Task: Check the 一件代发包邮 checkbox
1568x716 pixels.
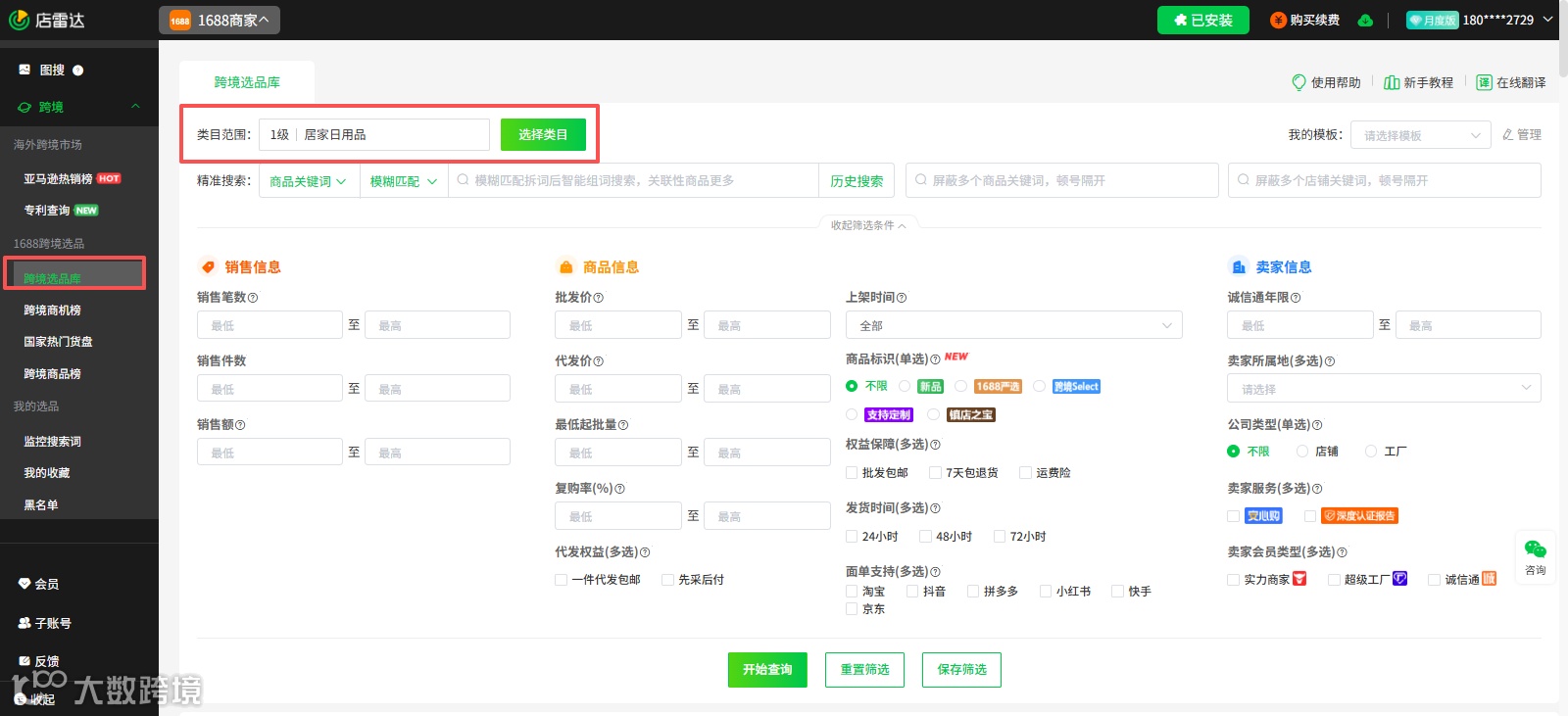Action: (561, 580)
